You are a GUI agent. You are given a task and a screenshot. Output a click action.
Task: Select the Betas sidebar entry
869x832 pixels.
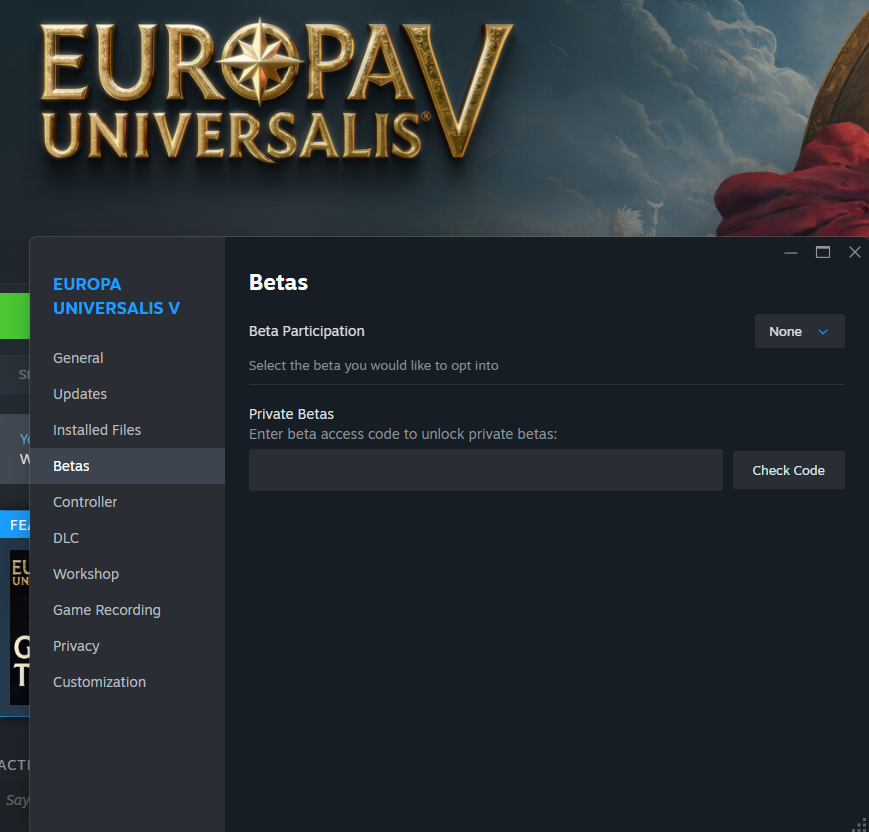(71, 466)
